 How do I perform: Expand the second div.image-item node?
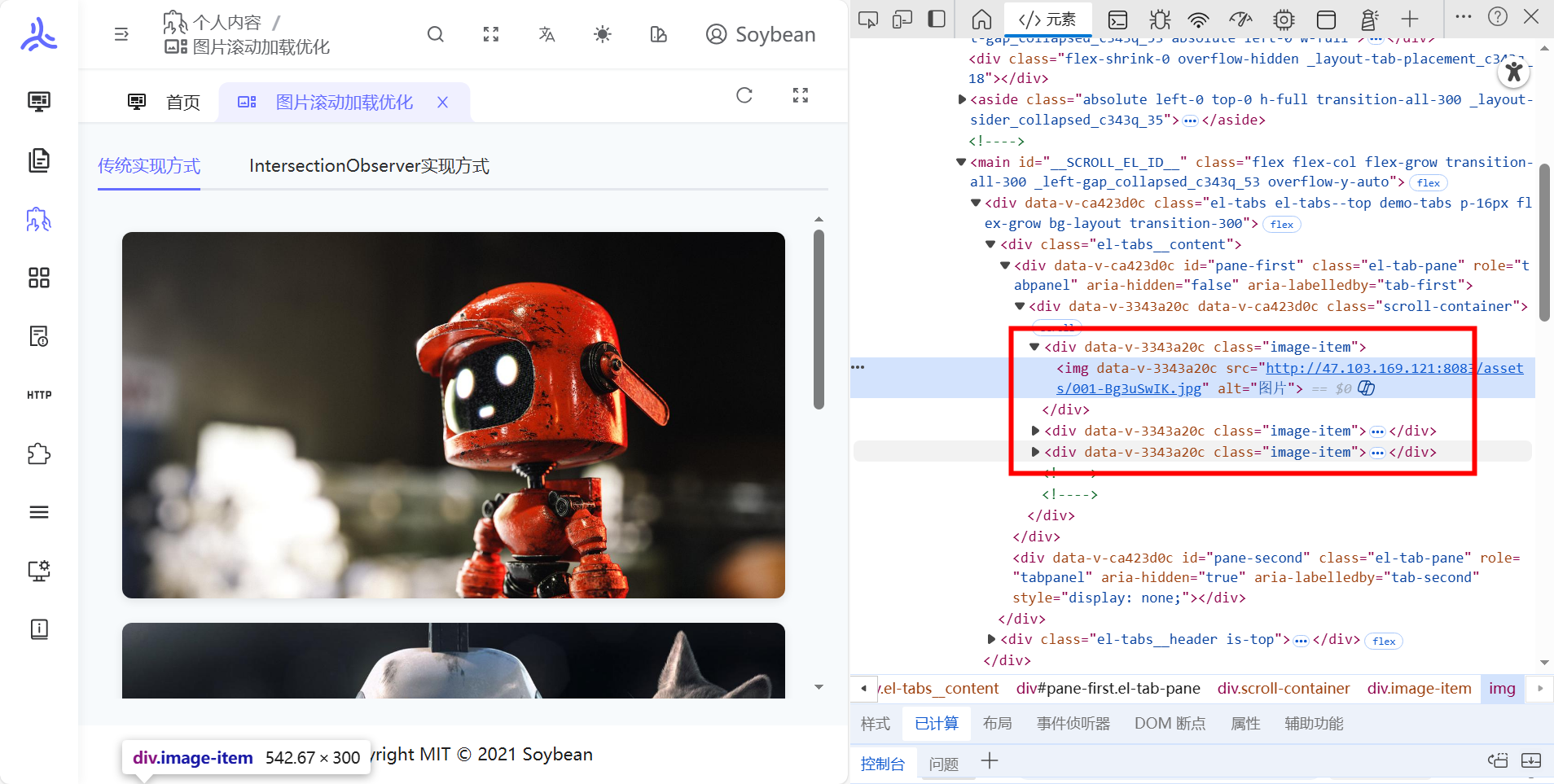click(x=1035, y=431)
